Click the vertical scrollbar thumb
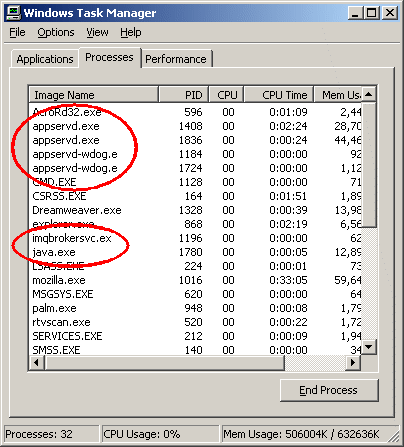The image size is (404, 447). (369, 165)
